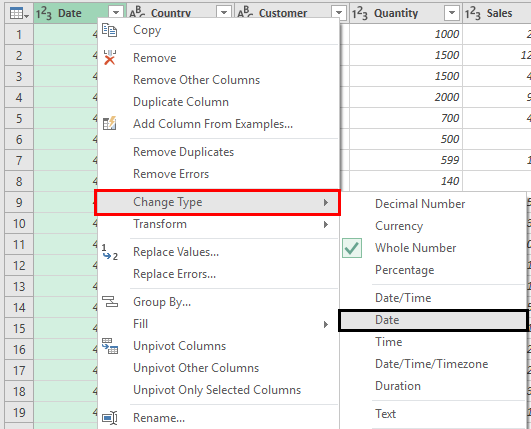Click the red X Remove icon
The image size is (531, 429).
pyautogui.click(x=110, y=58)
